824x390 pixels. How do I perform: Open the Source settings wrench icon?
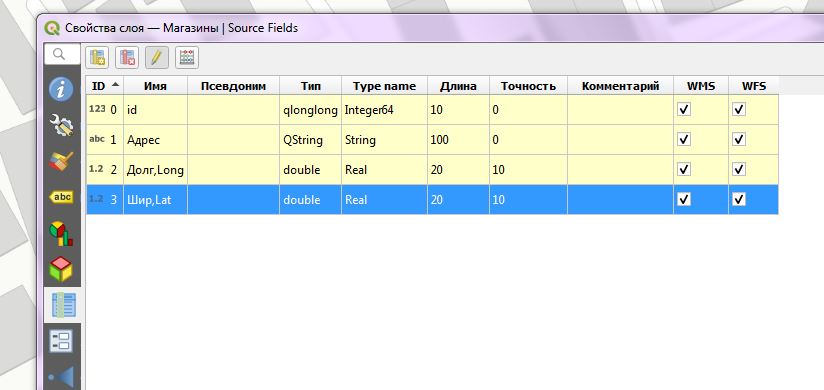tap(61, 126)
